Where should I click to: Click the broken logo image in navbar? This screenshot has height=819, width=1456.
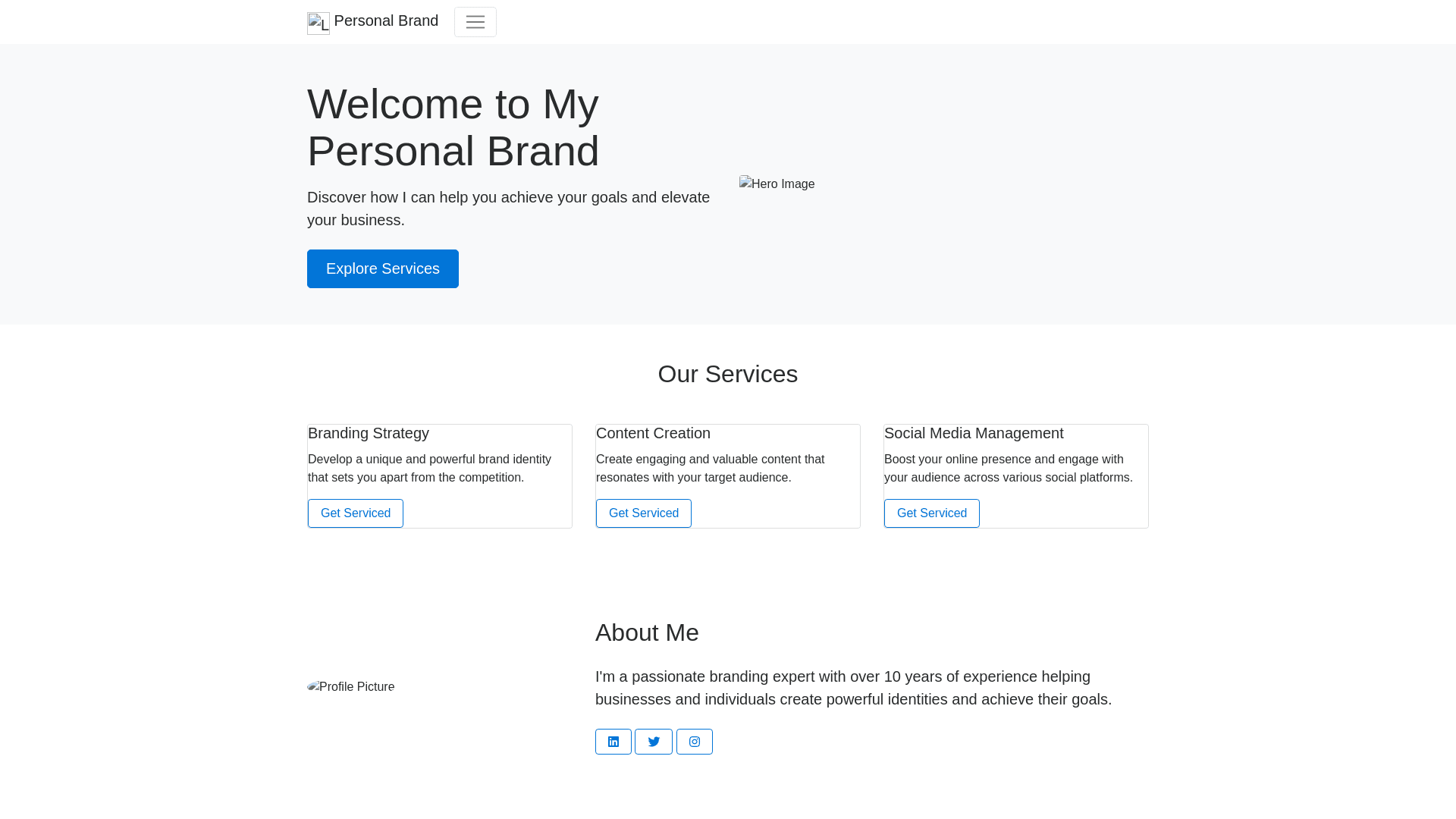tap(318, 24)
